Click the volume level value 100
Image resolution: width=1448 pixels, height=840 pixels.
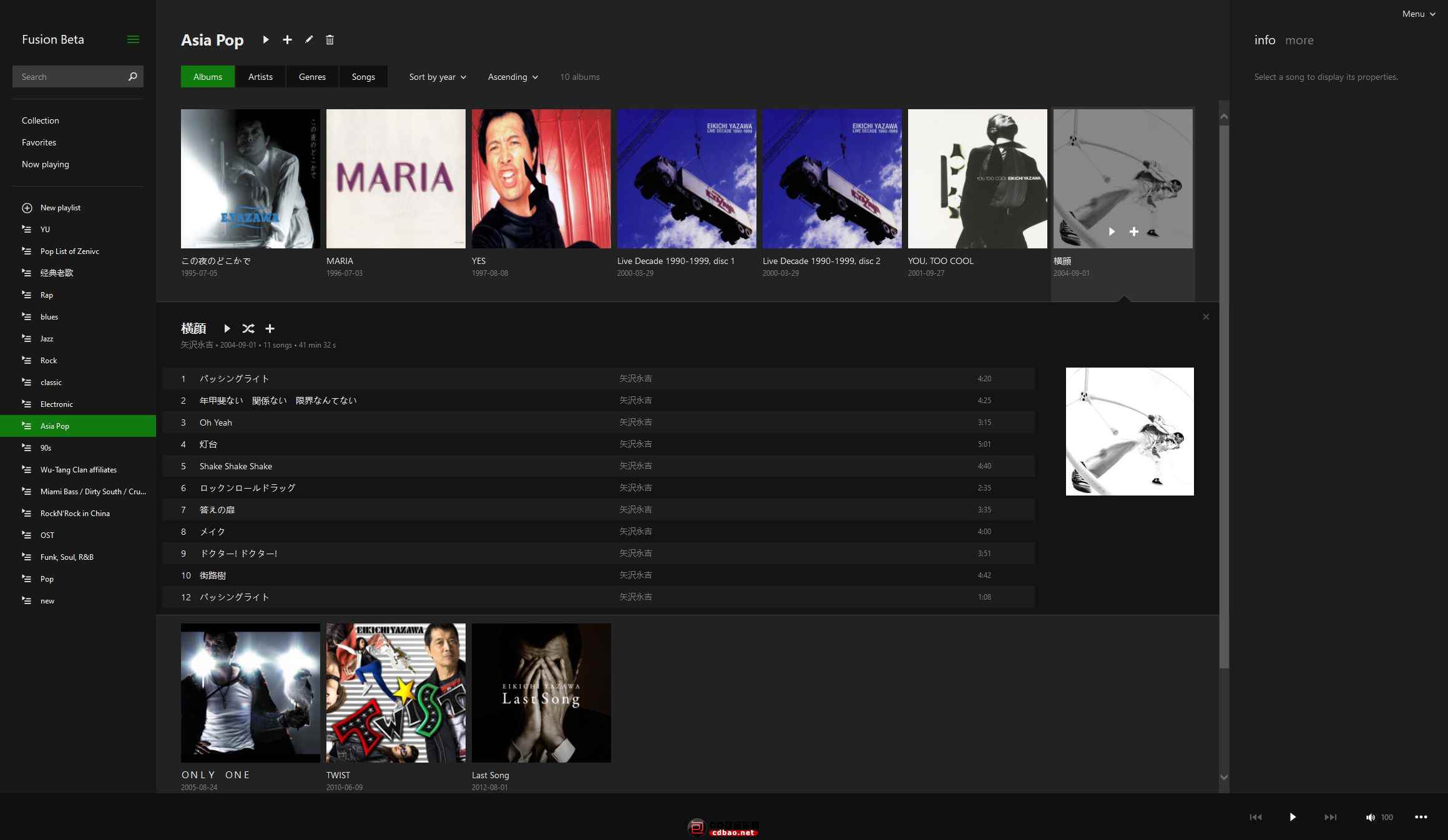coord(1387,818)
